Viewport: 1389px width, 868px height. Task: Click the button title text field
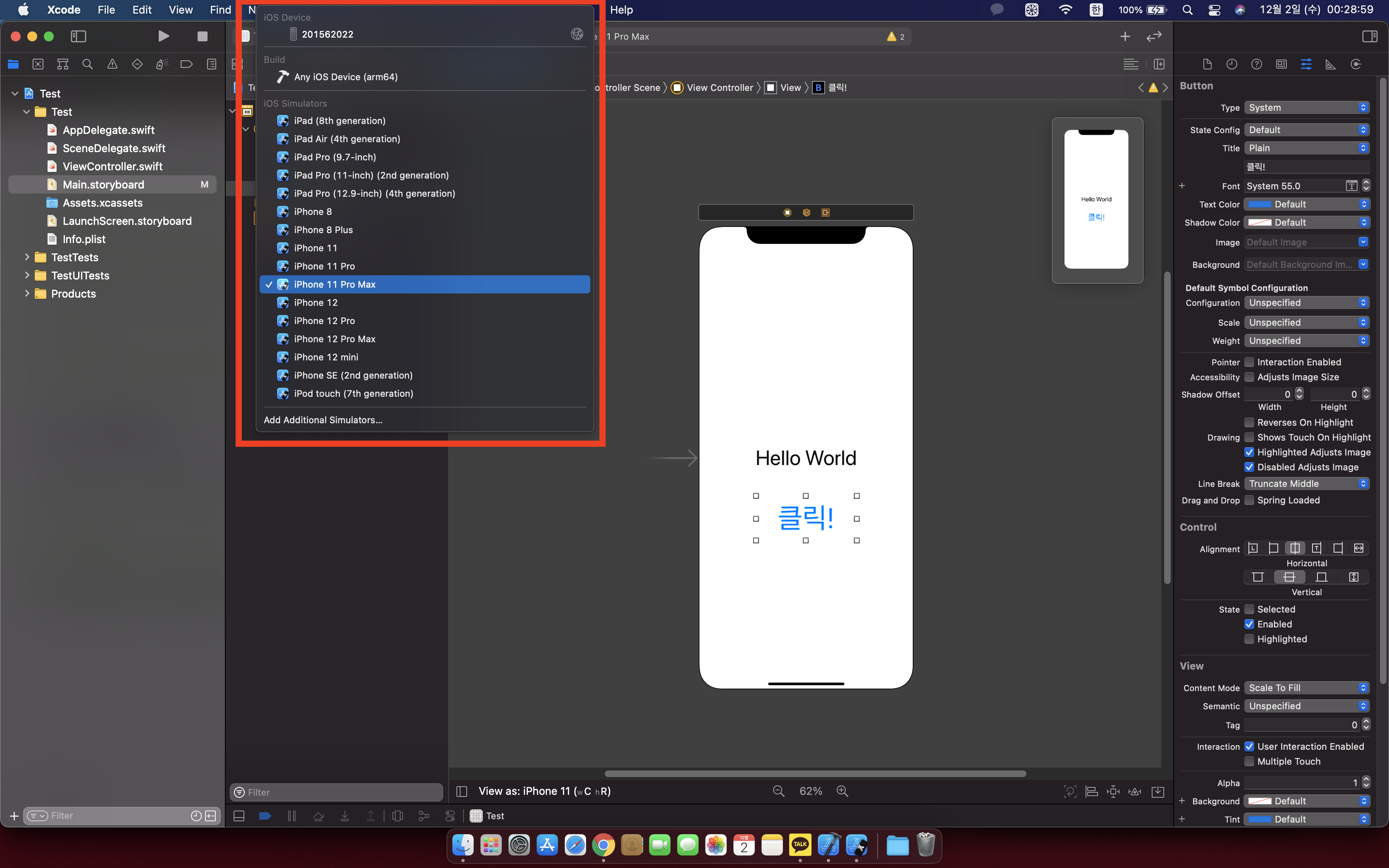pyautogui.click(x=1307, y=167)
